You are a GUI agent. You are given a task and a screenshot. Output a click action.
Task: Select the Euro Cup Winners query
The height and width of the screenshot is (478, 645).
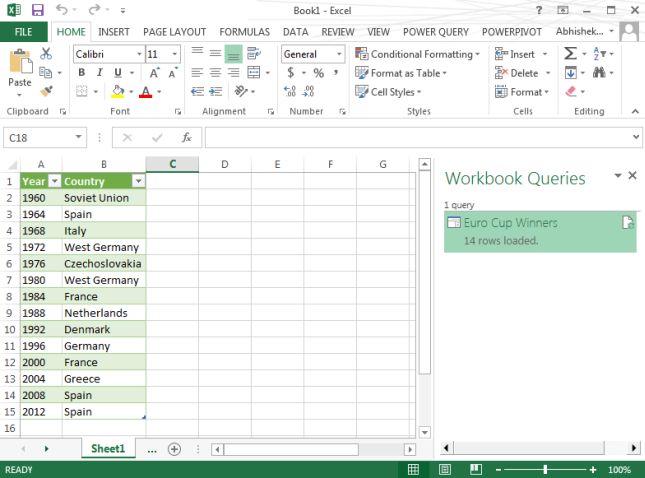(540, 232)
